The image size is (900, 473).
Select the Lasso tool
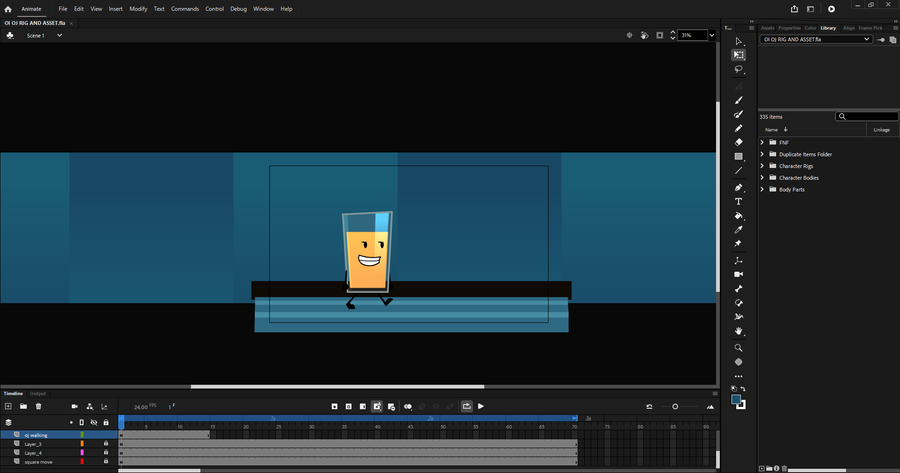point(739,69)
